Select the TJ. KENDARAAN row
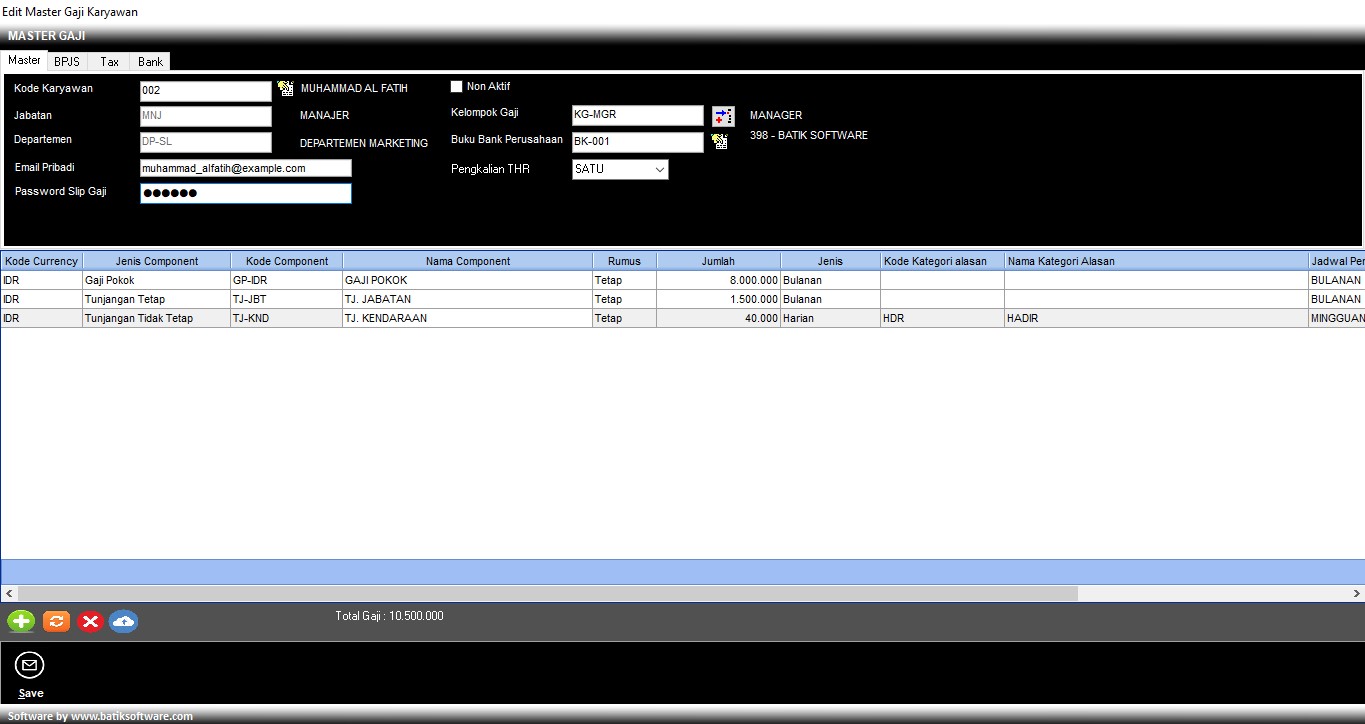Image resolution: width=1365 pixels, height=724 pixels. click(467, 318)
